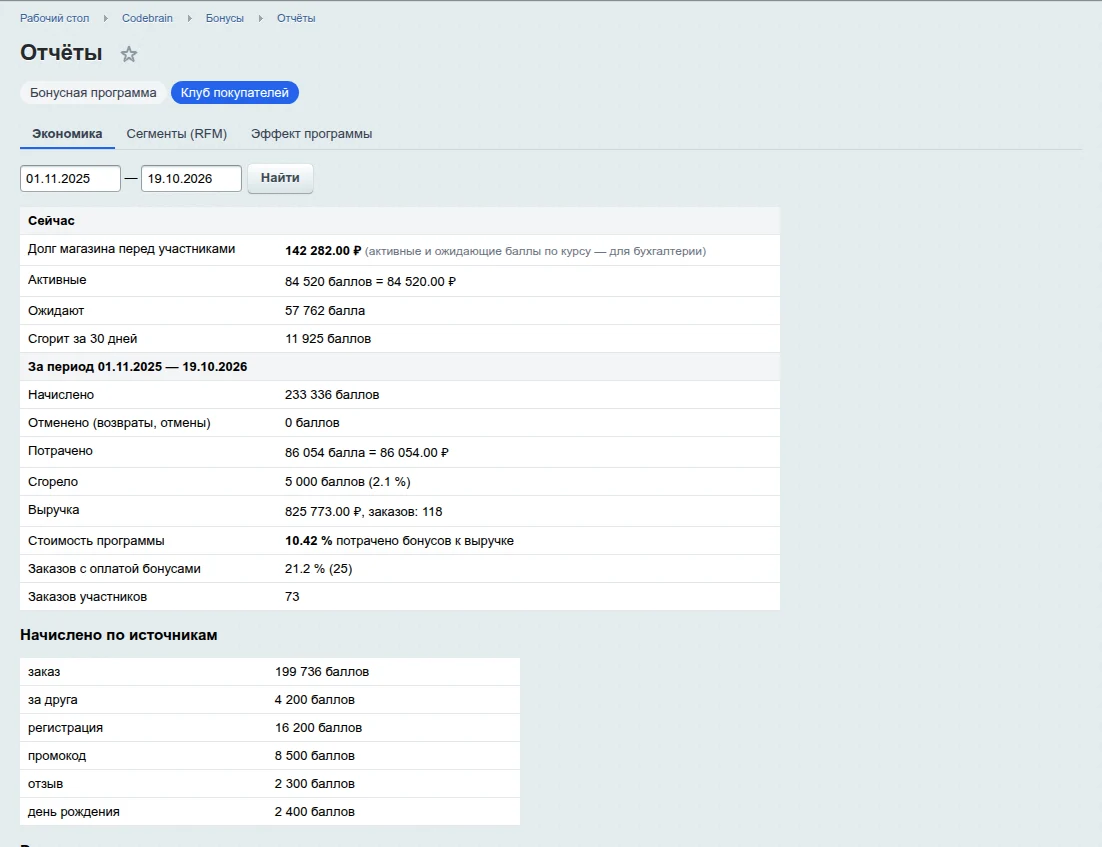
Task: Open Бонусы breadcrumb link
Action: [225, 18]
